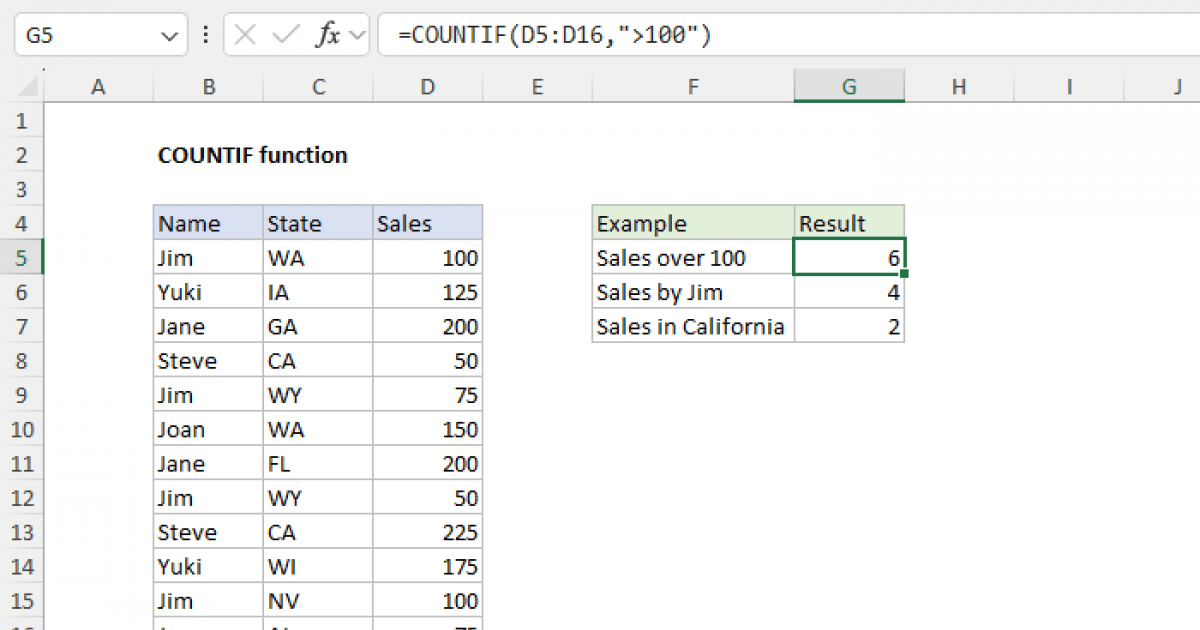
Task: Click the vertical three-dot menu beside Name Box
Action: 205,33
